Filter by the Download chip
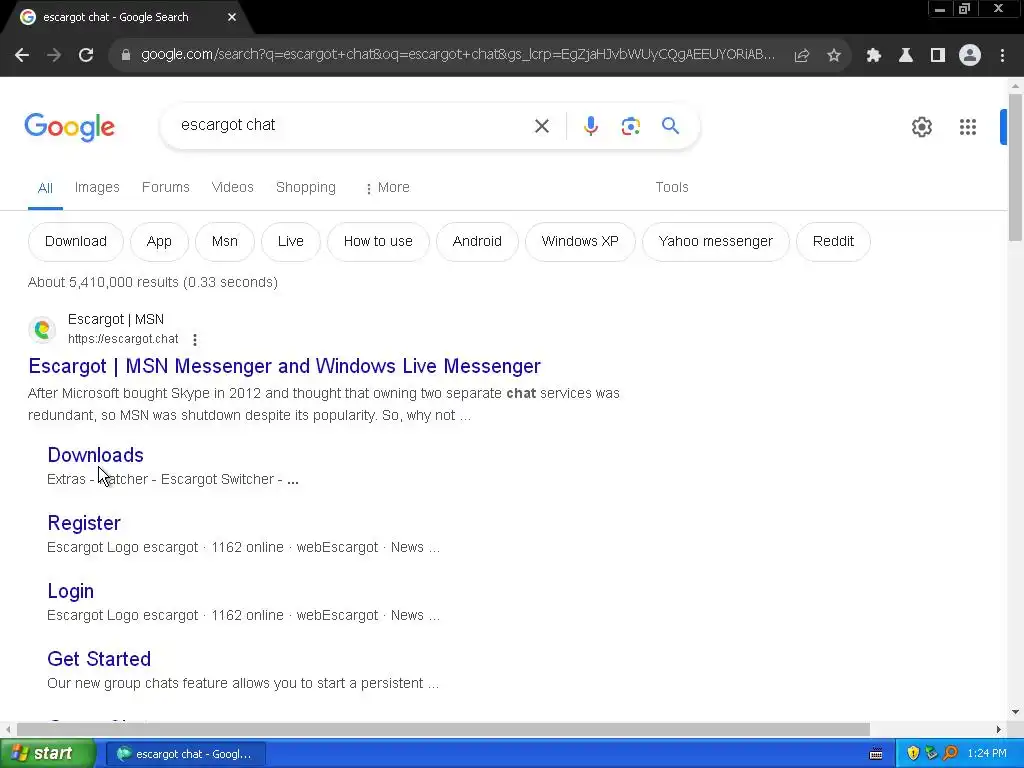 point(76,242)
